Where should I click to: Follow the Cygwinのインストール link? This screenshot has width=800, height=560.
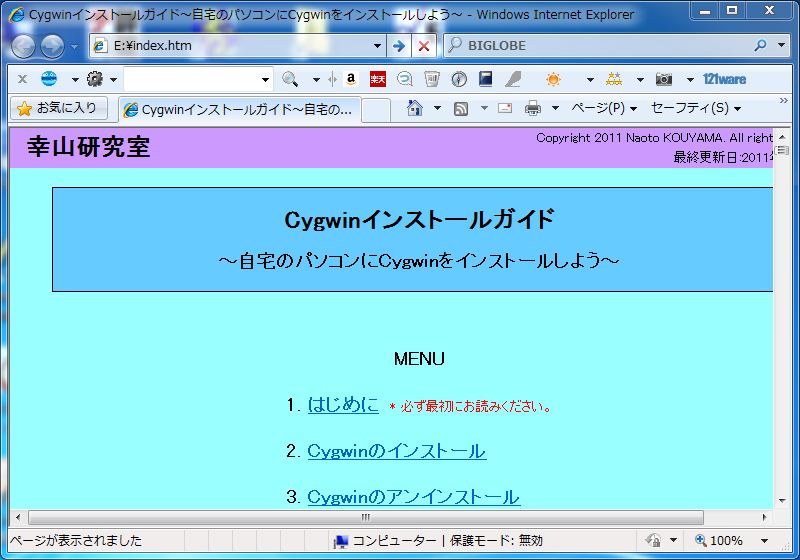pos(396,451)
